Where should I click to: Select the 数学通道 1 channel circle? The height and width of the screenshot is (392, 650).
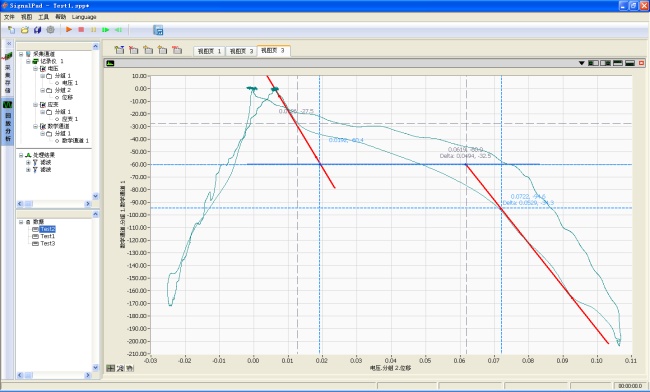click(57, 140)
